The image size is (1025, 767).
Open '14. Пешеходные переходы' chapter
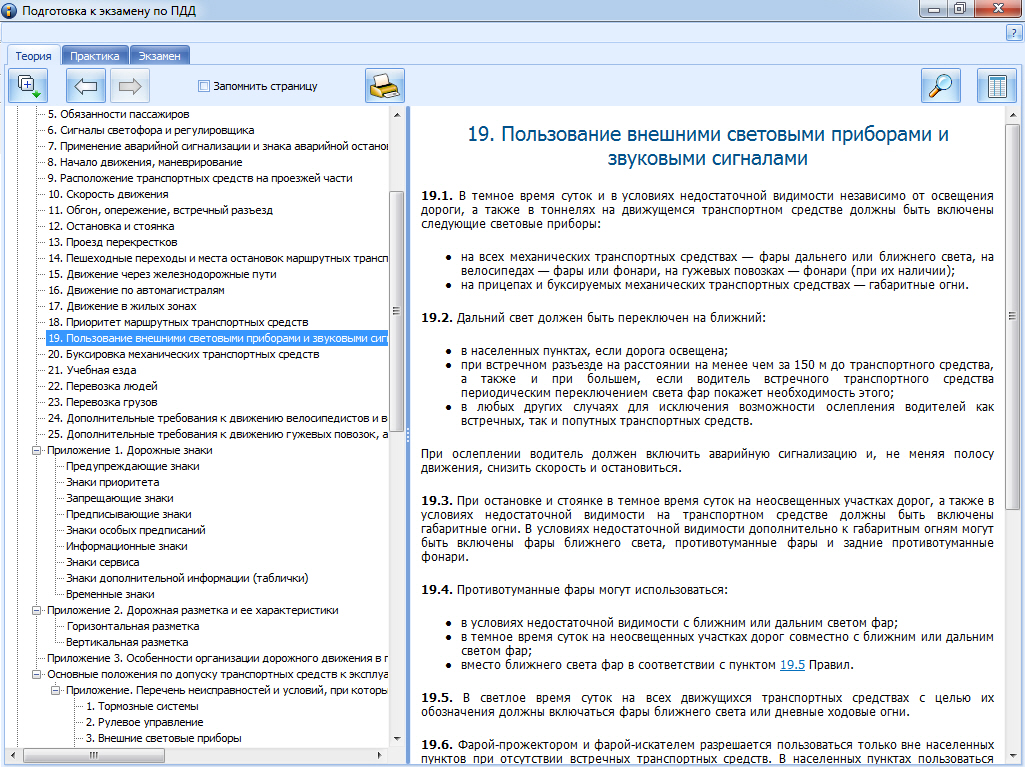coord(217,258)
